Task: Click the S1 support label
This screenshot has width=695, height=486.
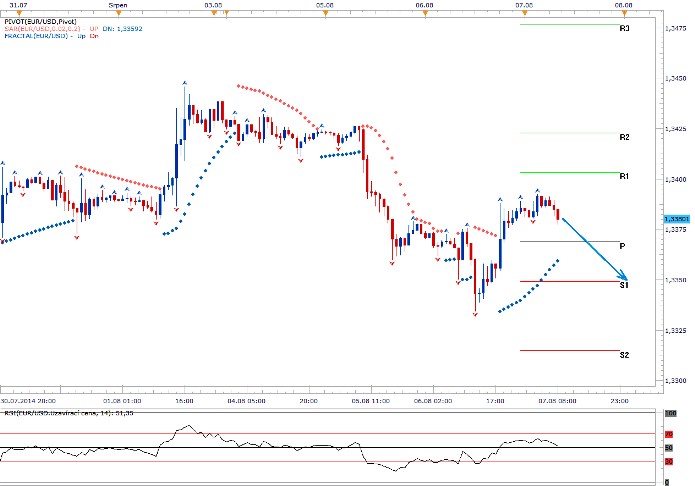Action: (624, 285)
